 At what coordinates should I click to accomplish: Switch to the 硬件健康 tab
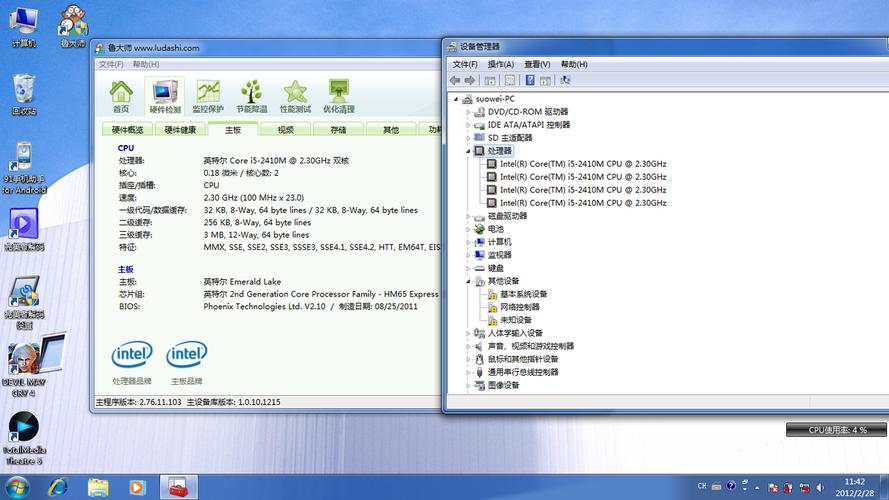(x=180, y=130)
